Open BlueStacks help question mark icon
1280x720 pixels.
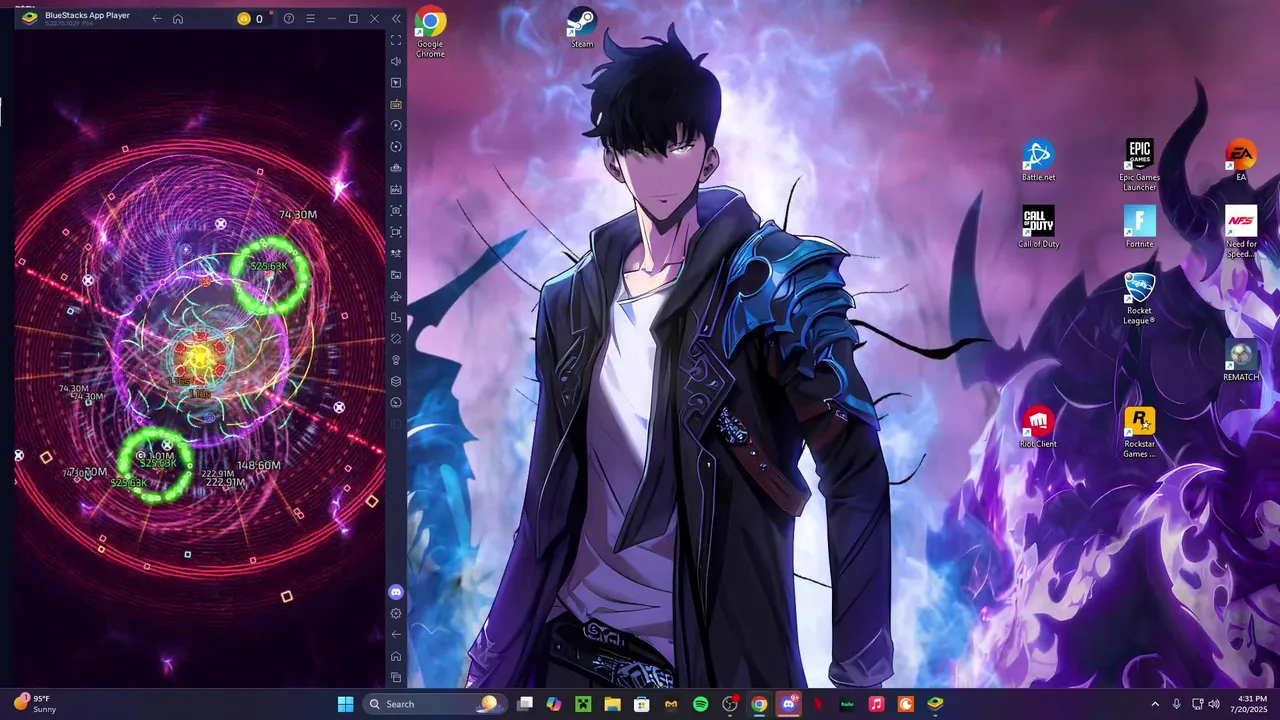tap(289, 19)
